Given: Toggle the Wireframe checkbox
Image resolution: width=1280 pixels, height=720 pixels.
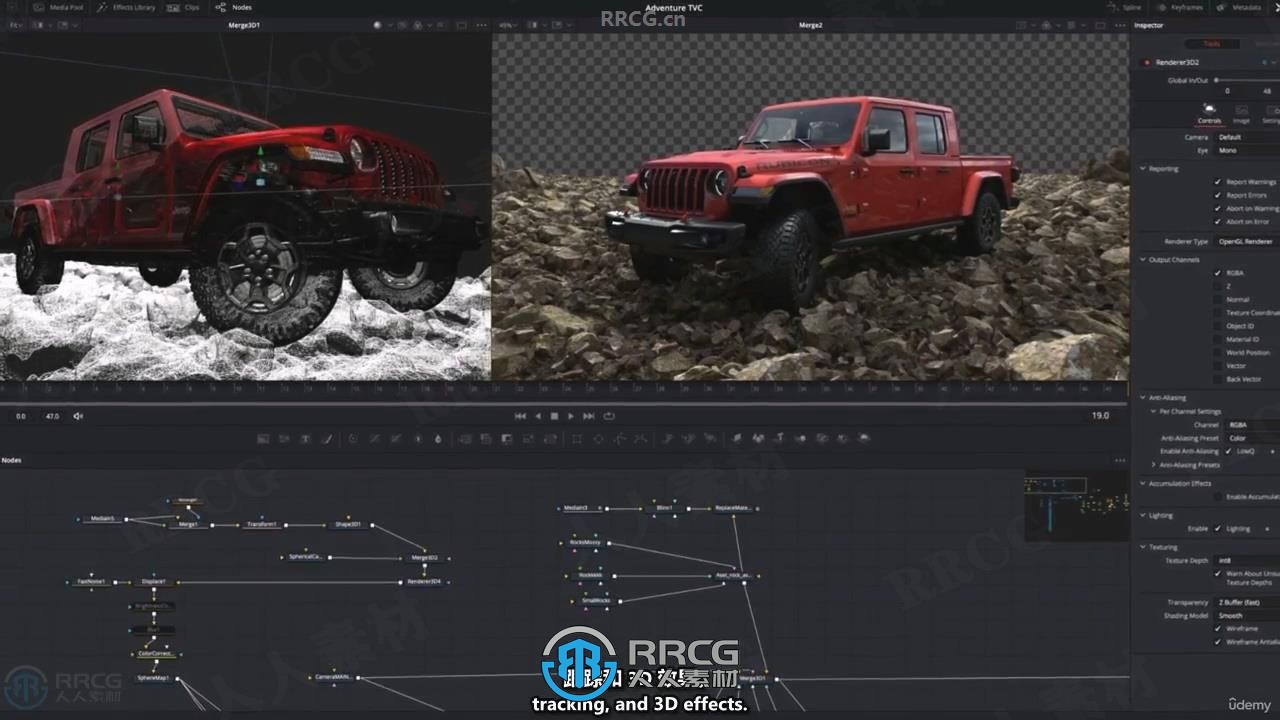Looking at the screenshot, I should tap(1217, 629).
